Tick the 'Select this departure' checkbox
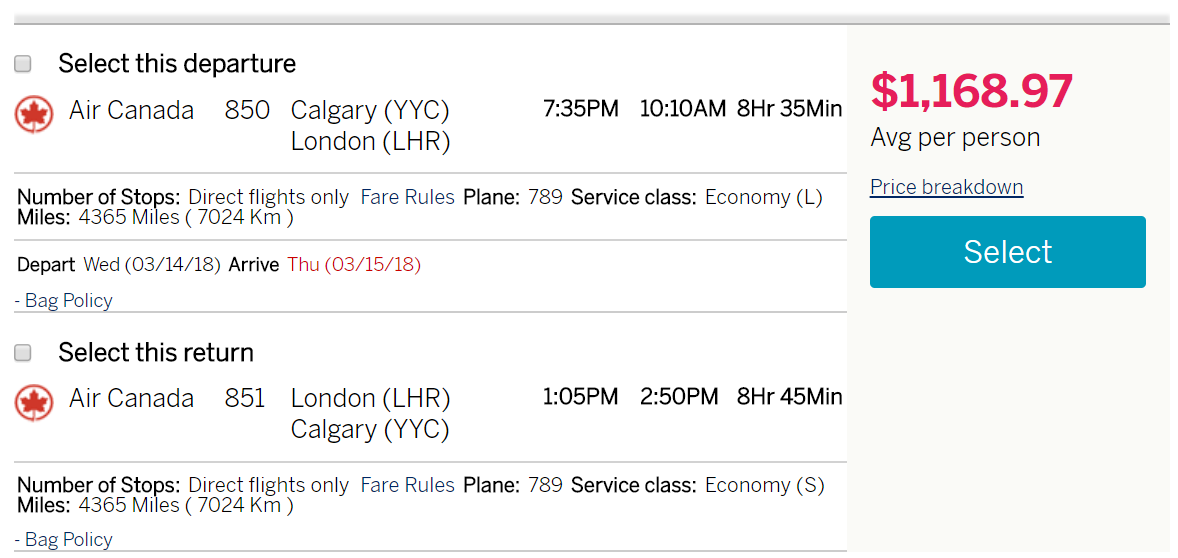This screenshot has height=558, width=1178. pyautogui.click(x=23, y=64)
